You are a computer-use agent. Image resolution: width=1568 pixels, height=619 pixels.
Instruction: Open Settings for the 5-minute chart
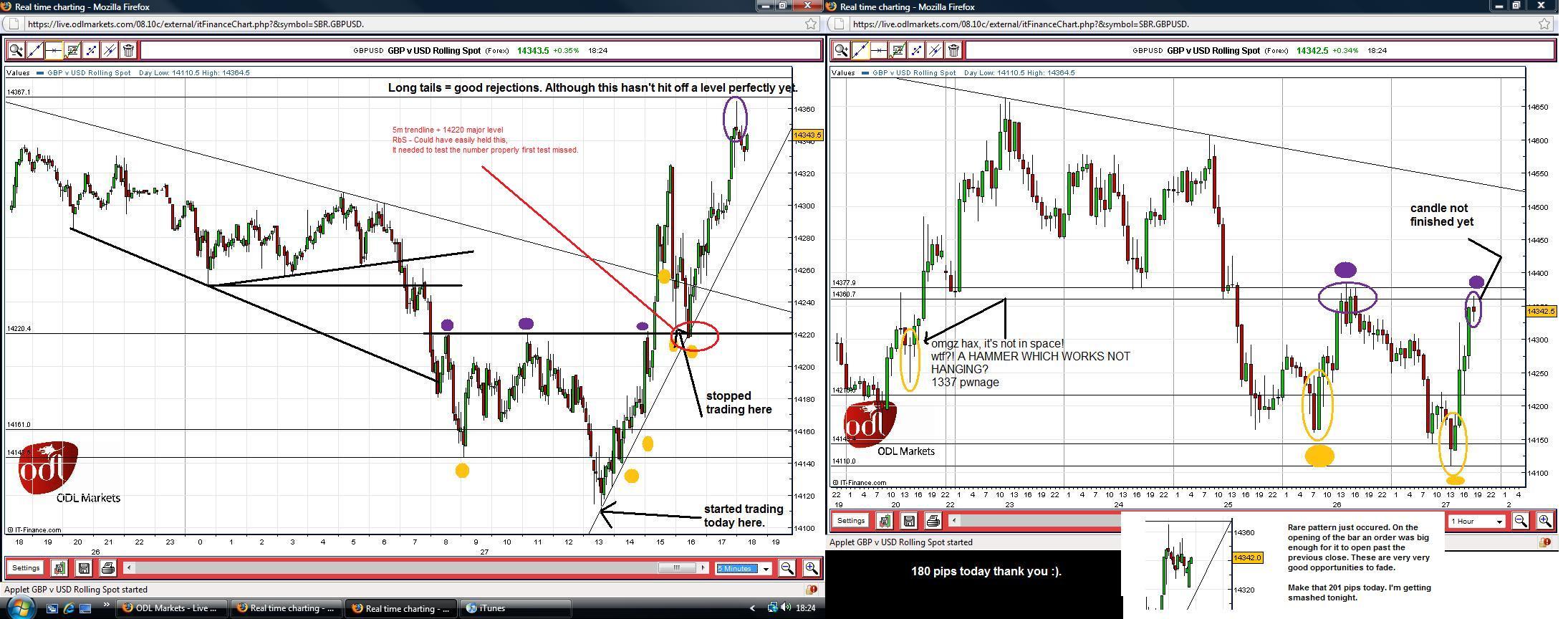point(26,568)
